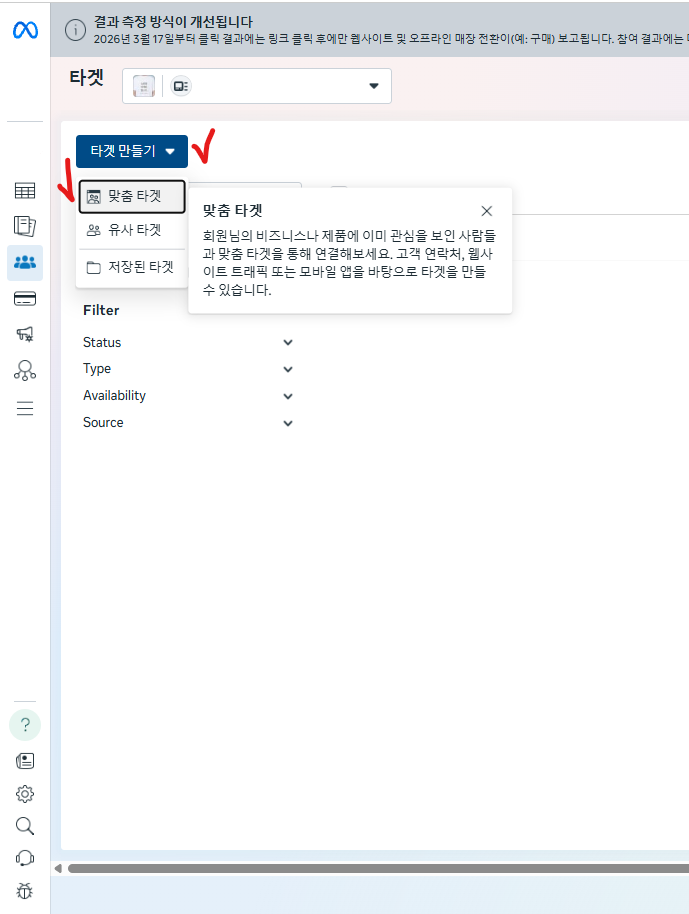689x914 pixels.
Task: Click the account type icon beside the thumbnail
Action: [x=181, y=86]
